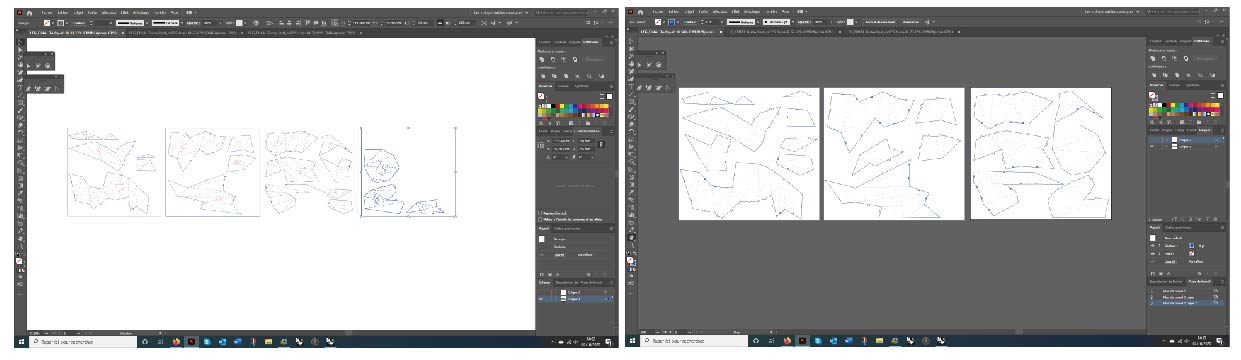
Task: Select Calque 1 layer row in left window
Action: [575, 299]
